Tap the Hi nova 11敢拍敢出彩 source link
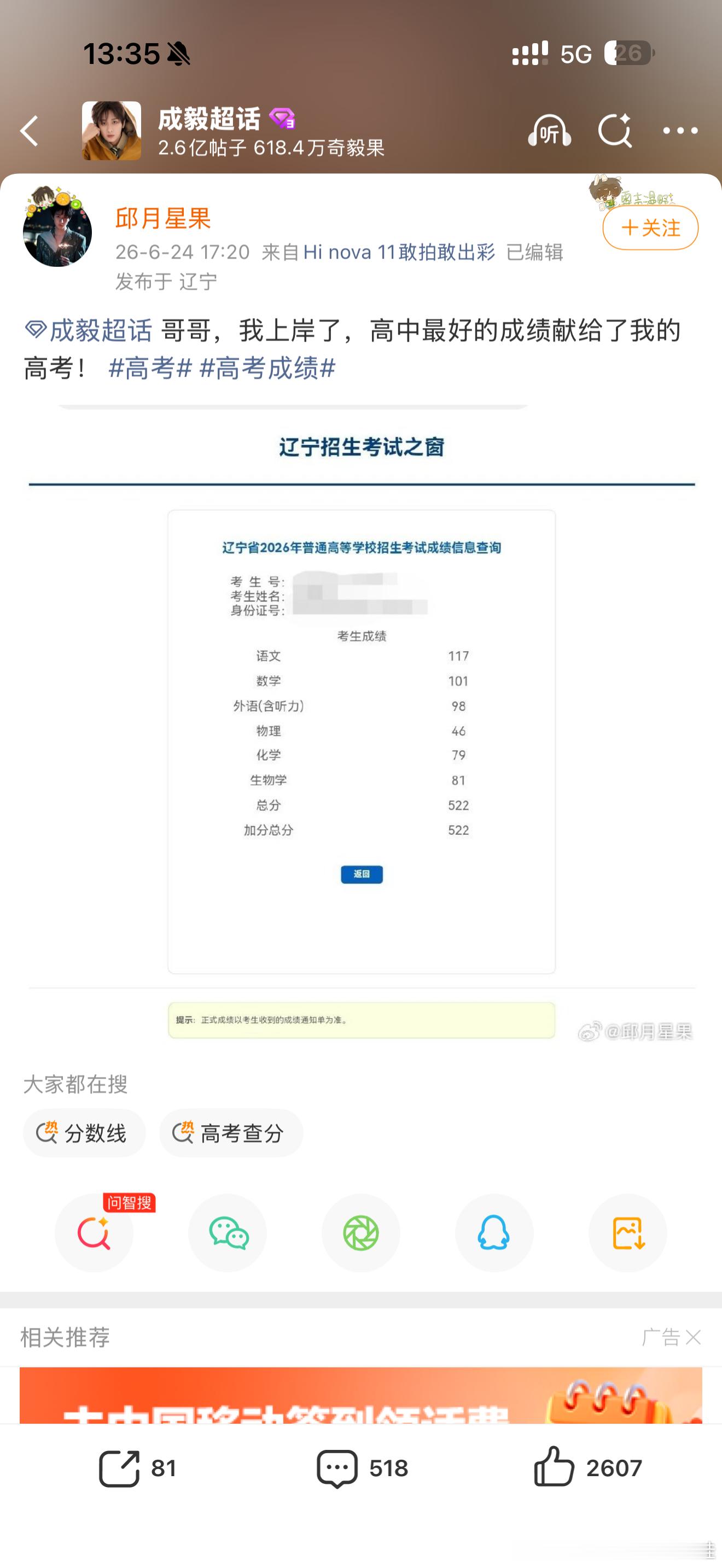 tap(399, 252)
